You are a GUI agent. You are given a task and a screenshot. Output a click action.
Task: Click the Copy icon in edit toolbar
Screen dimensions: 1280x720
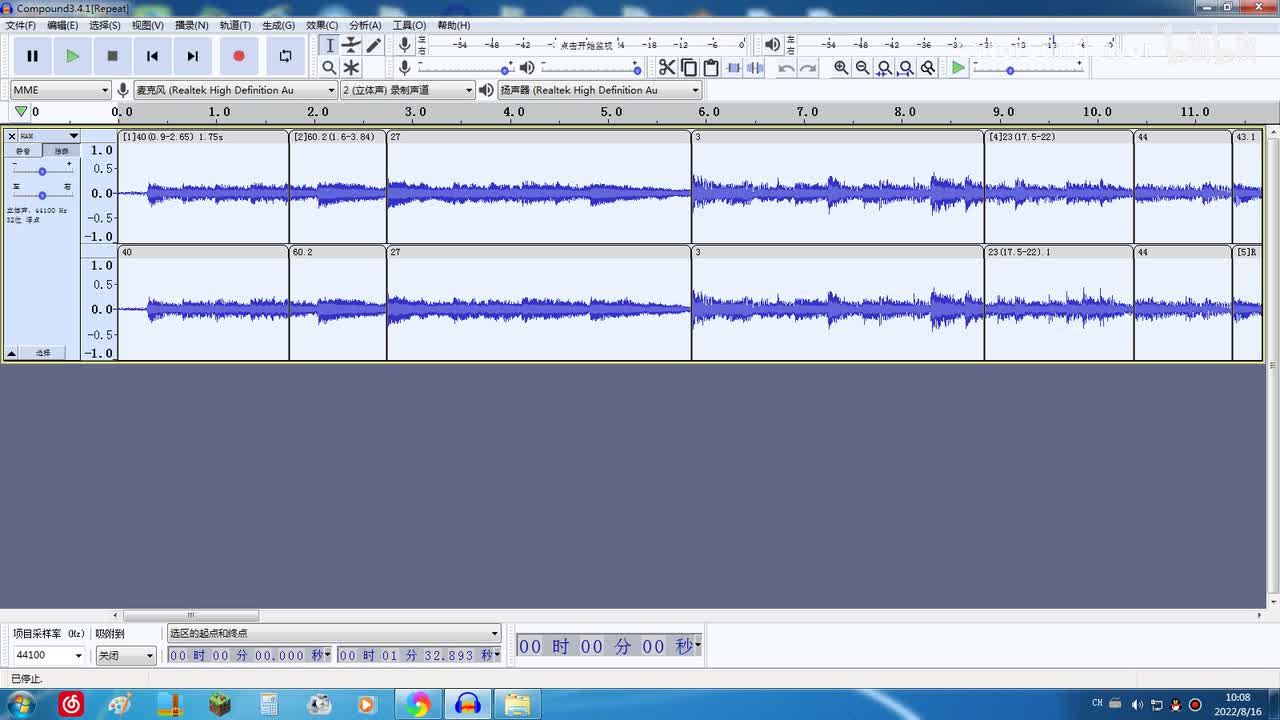(689, 67)
